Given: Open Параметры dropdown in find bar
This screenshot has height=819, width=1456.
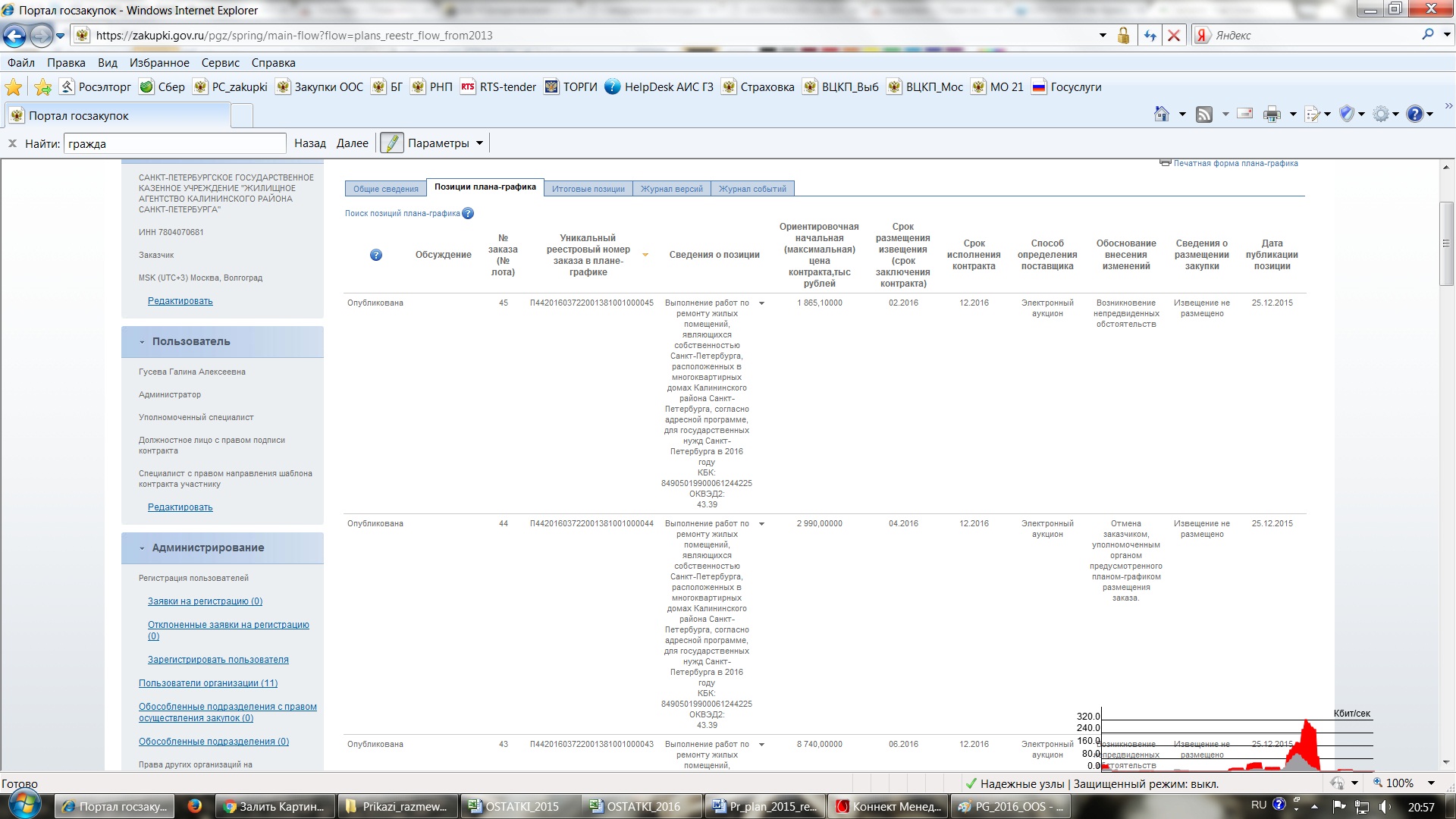Looking at the screenshot, I should (445, 143).
